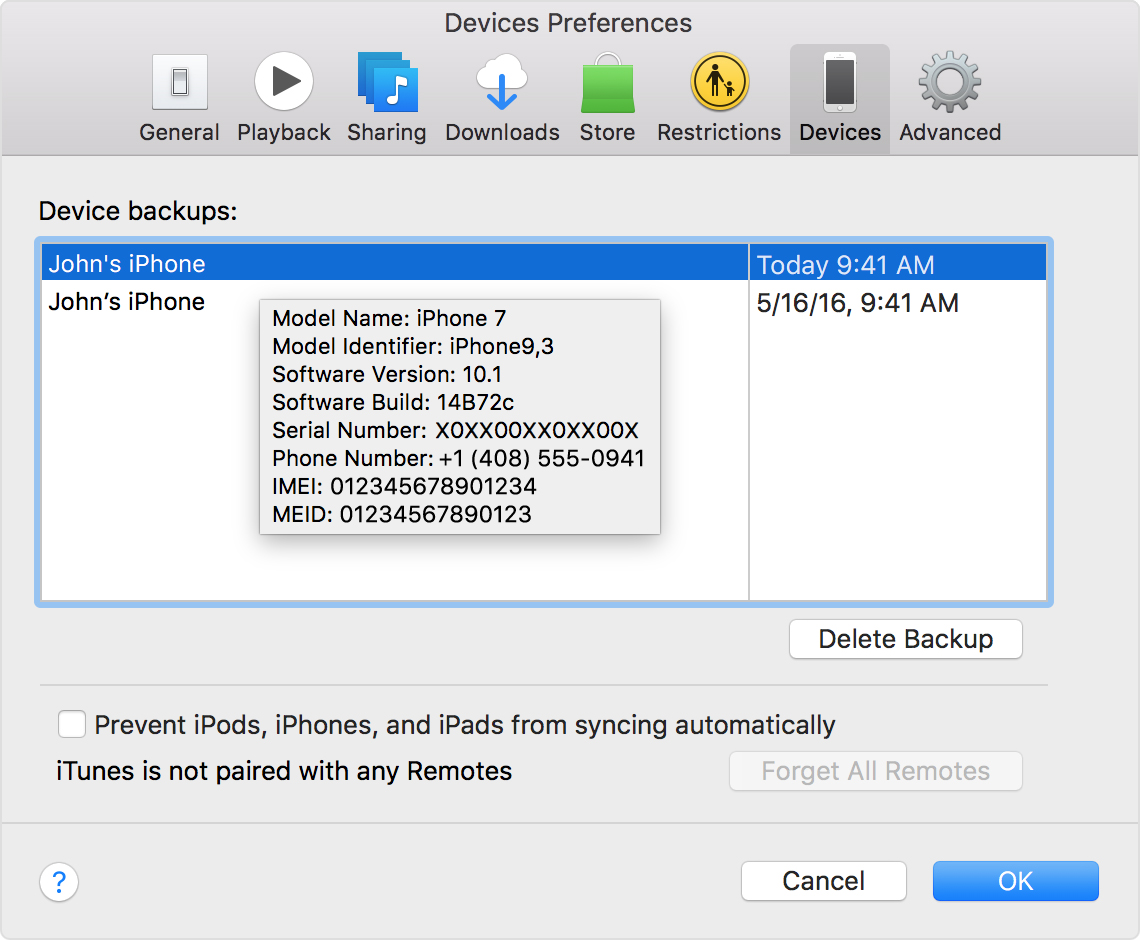
Task: Open General preferences via the switch icon
Action: [x=179, y=83]
